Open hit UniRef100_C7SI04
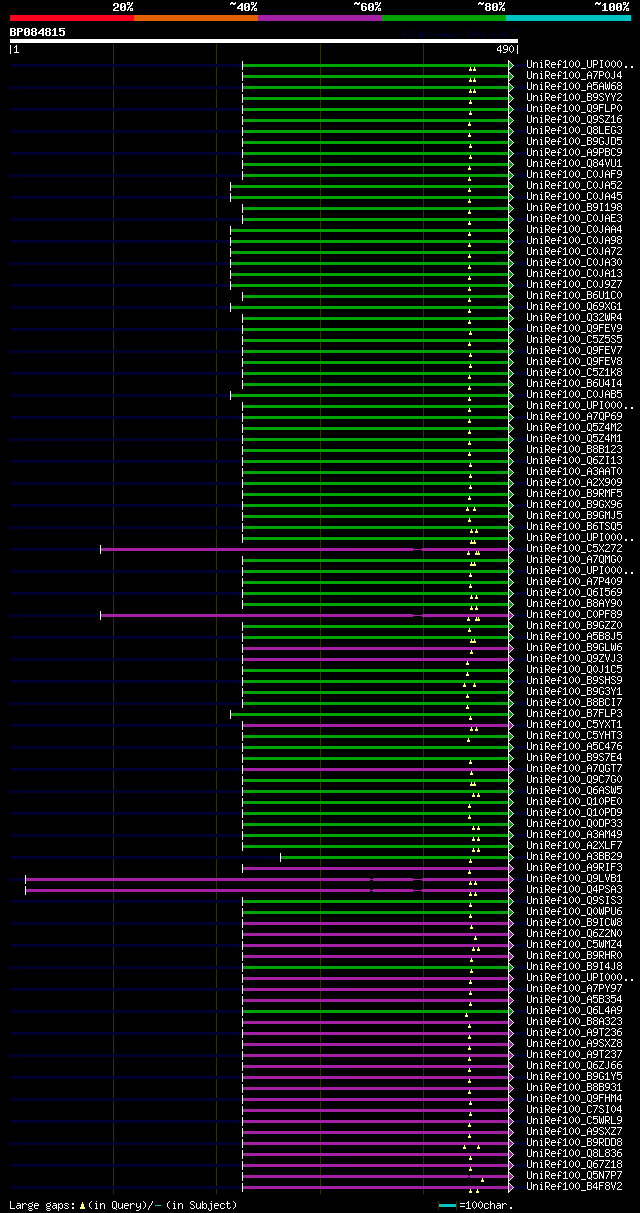The width and height of the screenshot is (640, 1213). point(574,1109)
